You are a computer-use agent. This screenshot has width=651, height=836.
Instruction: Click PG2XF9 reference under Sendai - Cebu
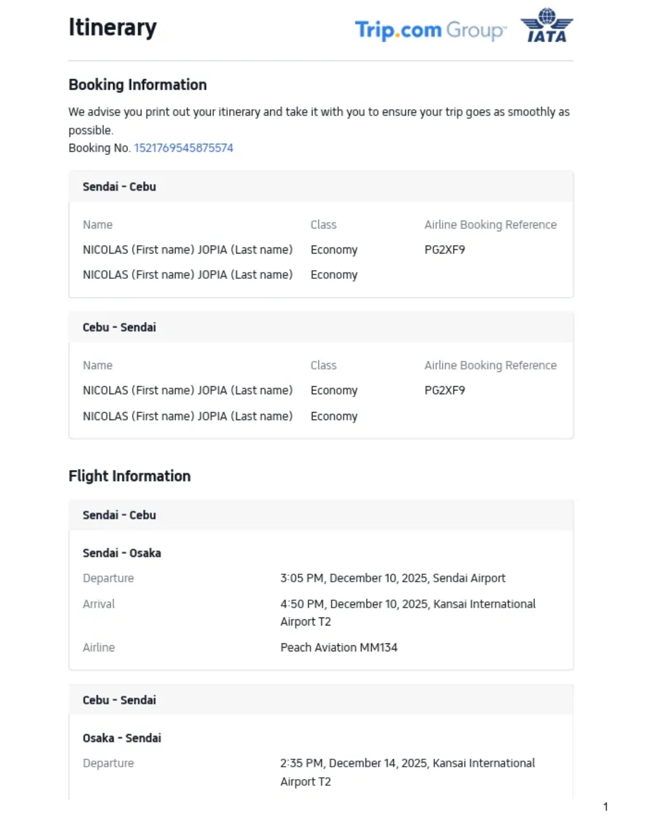(444, 250)
